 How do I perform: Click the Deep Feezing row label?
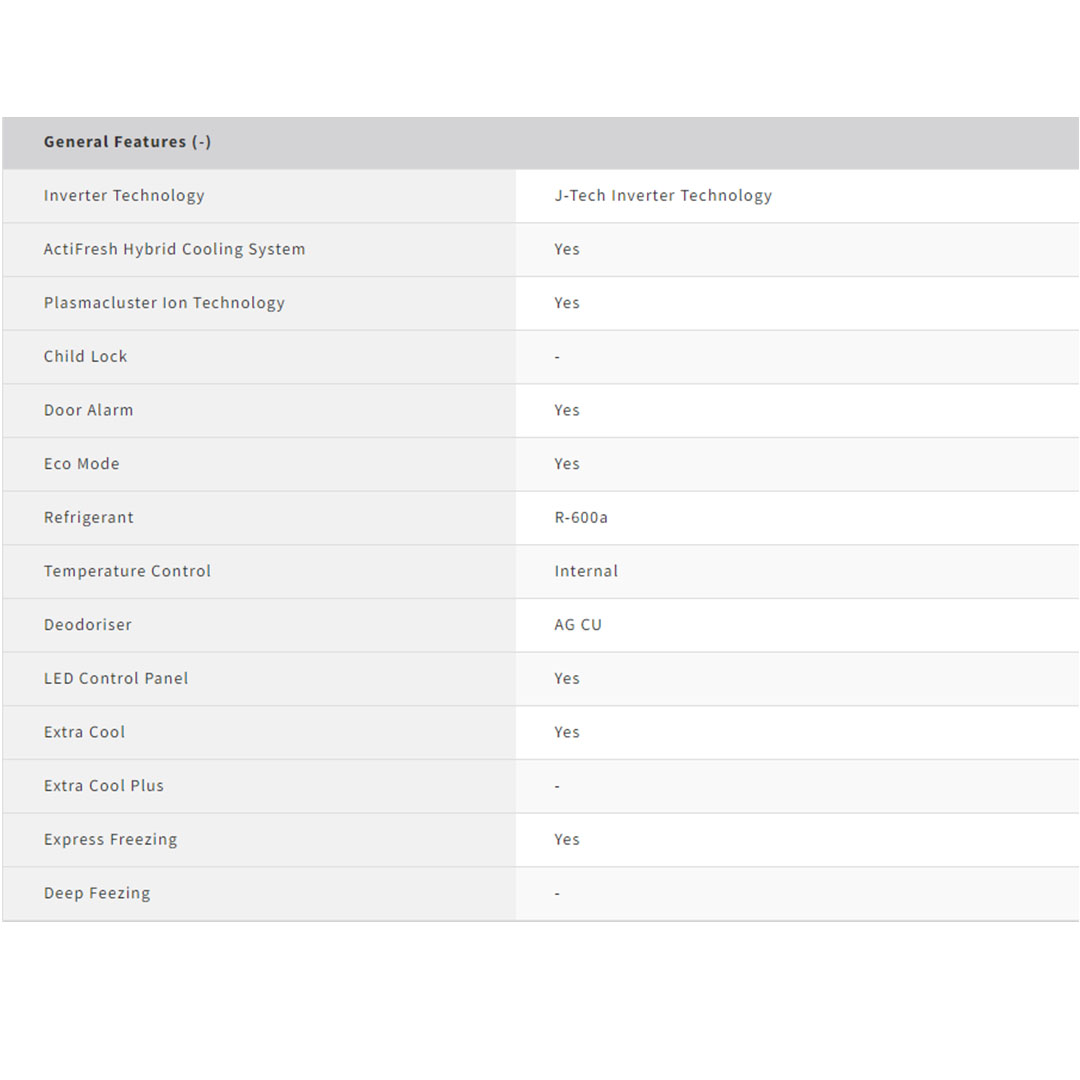[x=97, y=893]
